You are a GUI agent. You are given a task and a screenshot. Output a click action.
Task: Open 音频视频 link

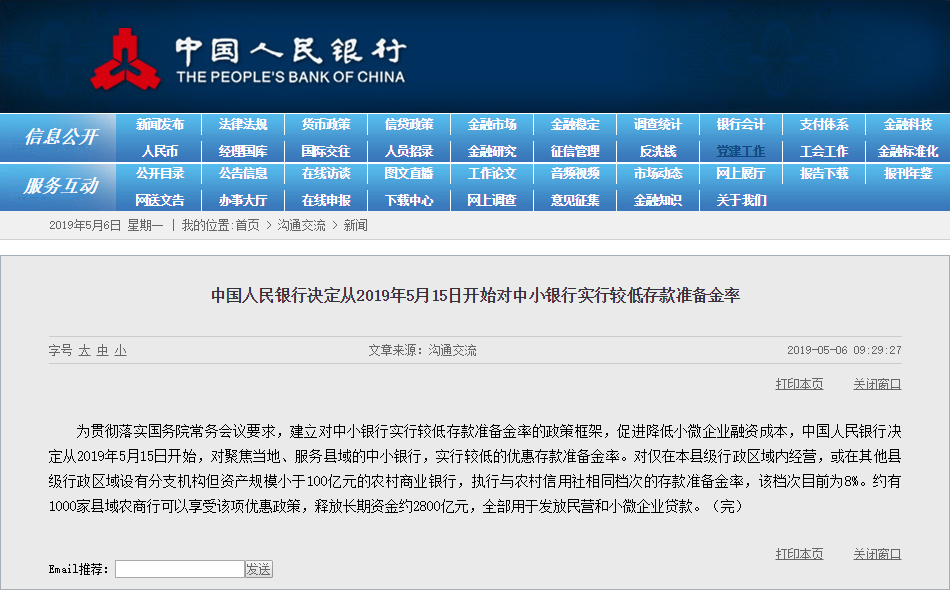point(575,174)
